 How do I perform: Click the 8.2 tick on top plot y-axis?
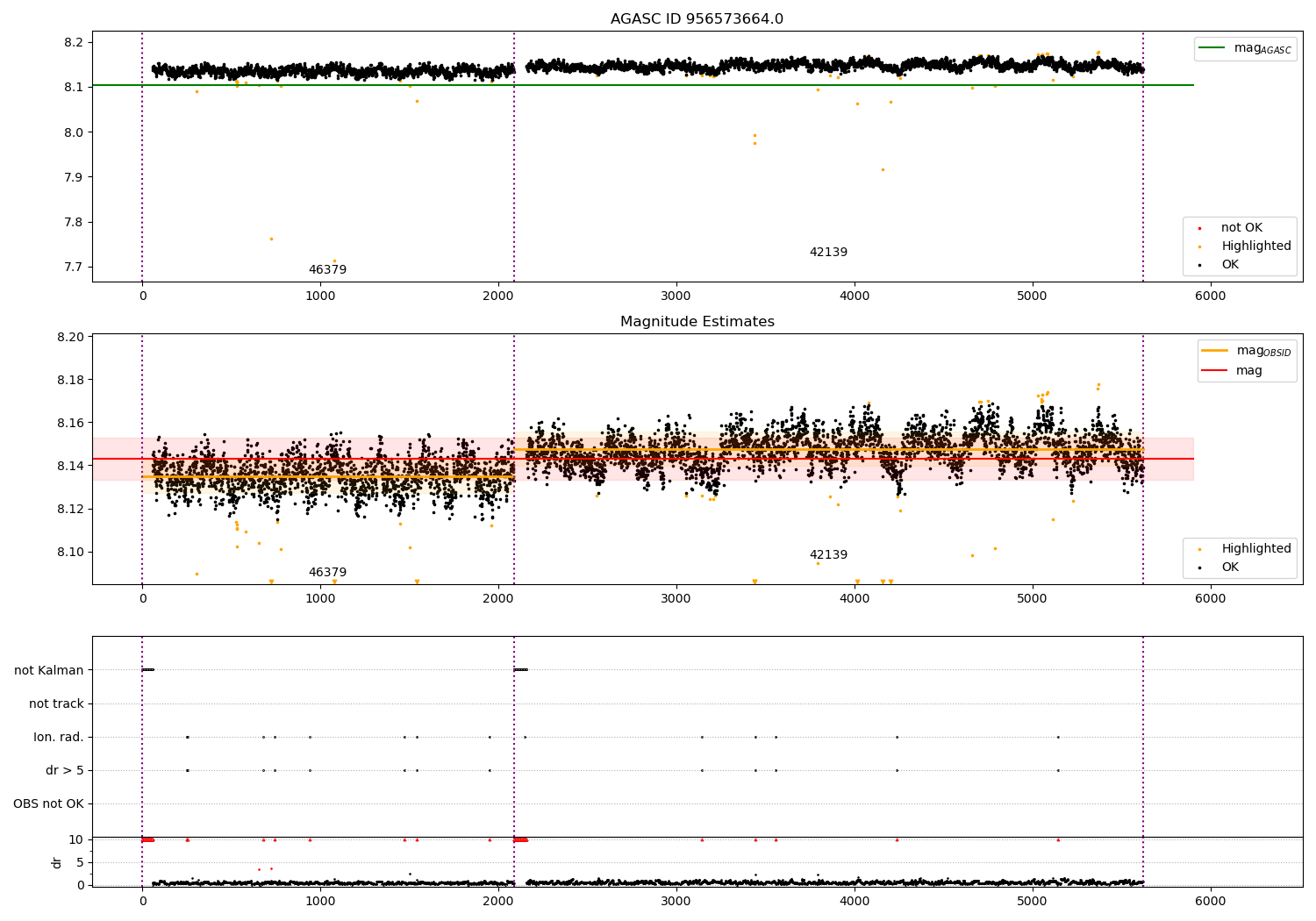pos(75,43)
